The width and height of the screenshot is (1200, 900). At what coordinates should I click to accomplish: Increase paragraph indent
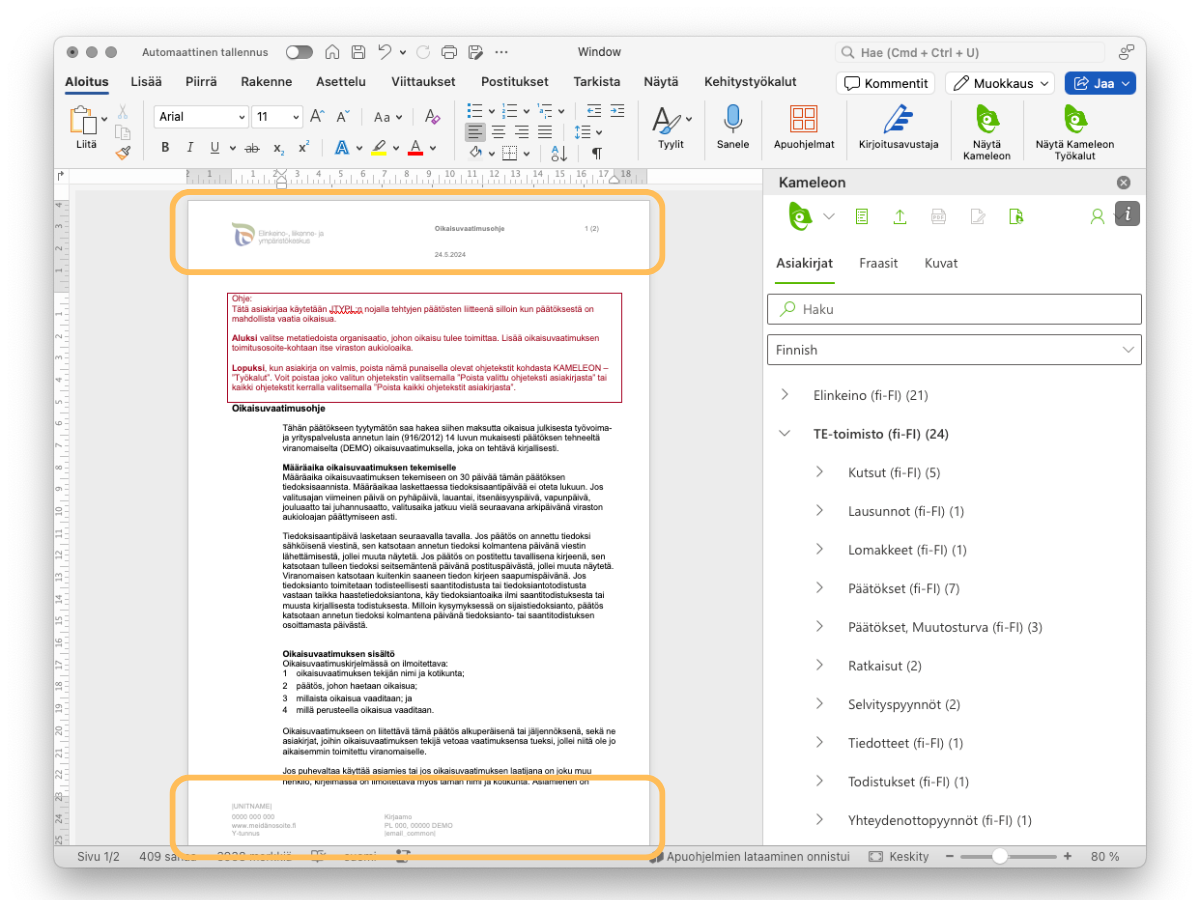coord(617,110)
